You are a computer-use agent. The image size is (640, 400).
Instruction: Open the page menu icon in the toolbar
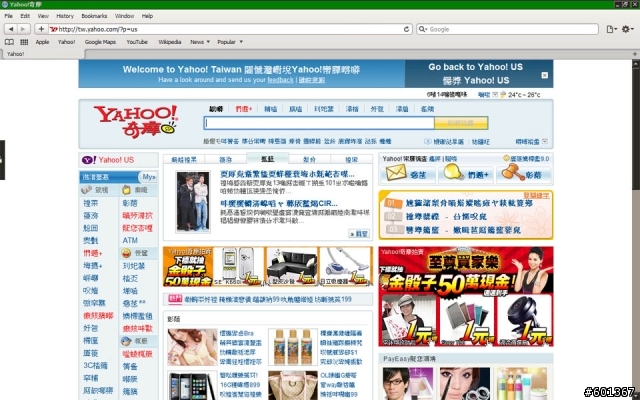click(611, 29)
